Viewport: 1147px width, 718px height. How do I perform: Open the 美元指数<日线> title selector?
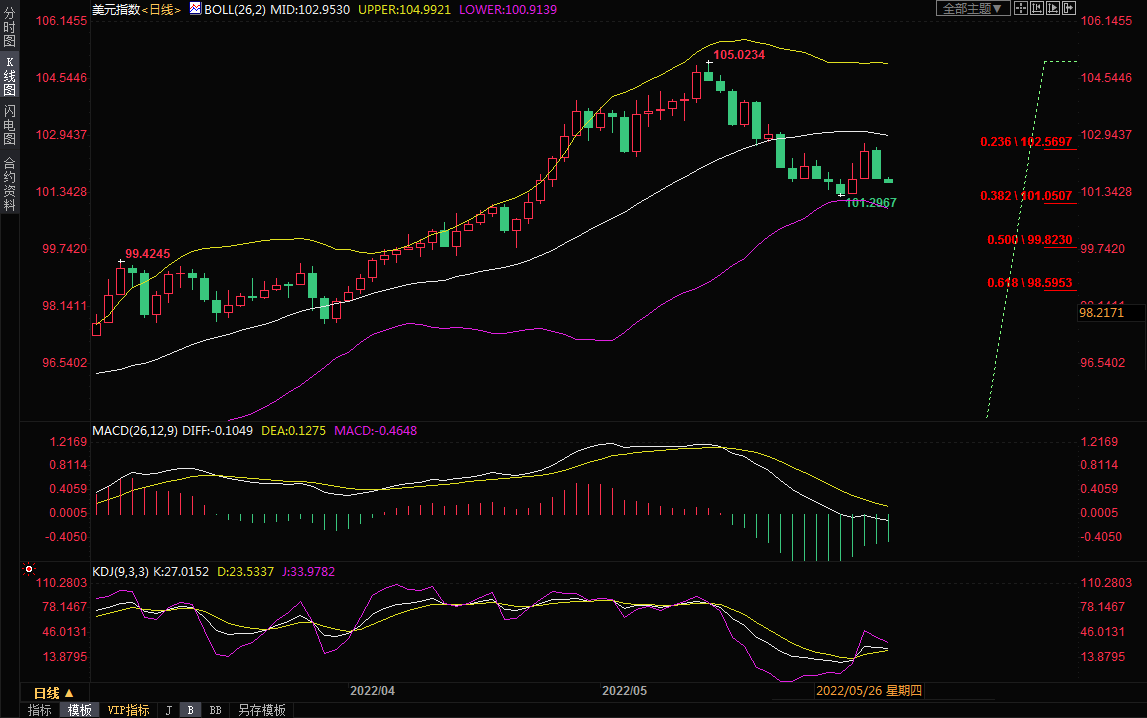point(136,9)
